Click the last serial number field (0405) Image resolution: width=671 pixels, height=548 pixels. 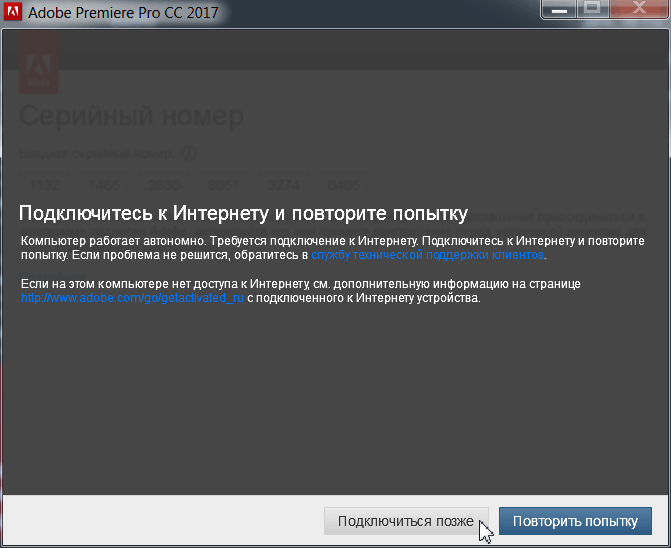pyautogui.click(x=343, y=185)
